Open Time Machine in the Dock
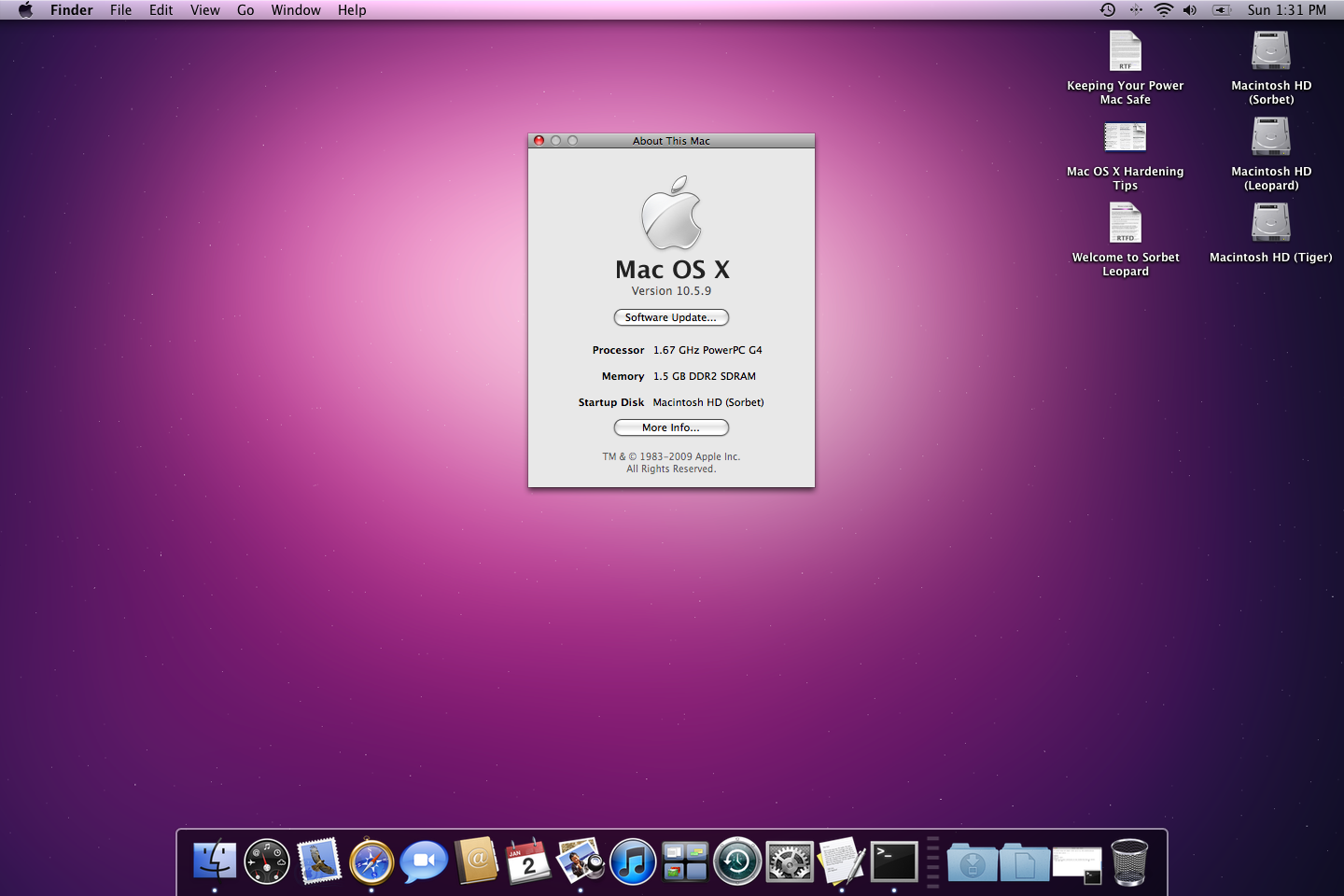 point(737,861)
